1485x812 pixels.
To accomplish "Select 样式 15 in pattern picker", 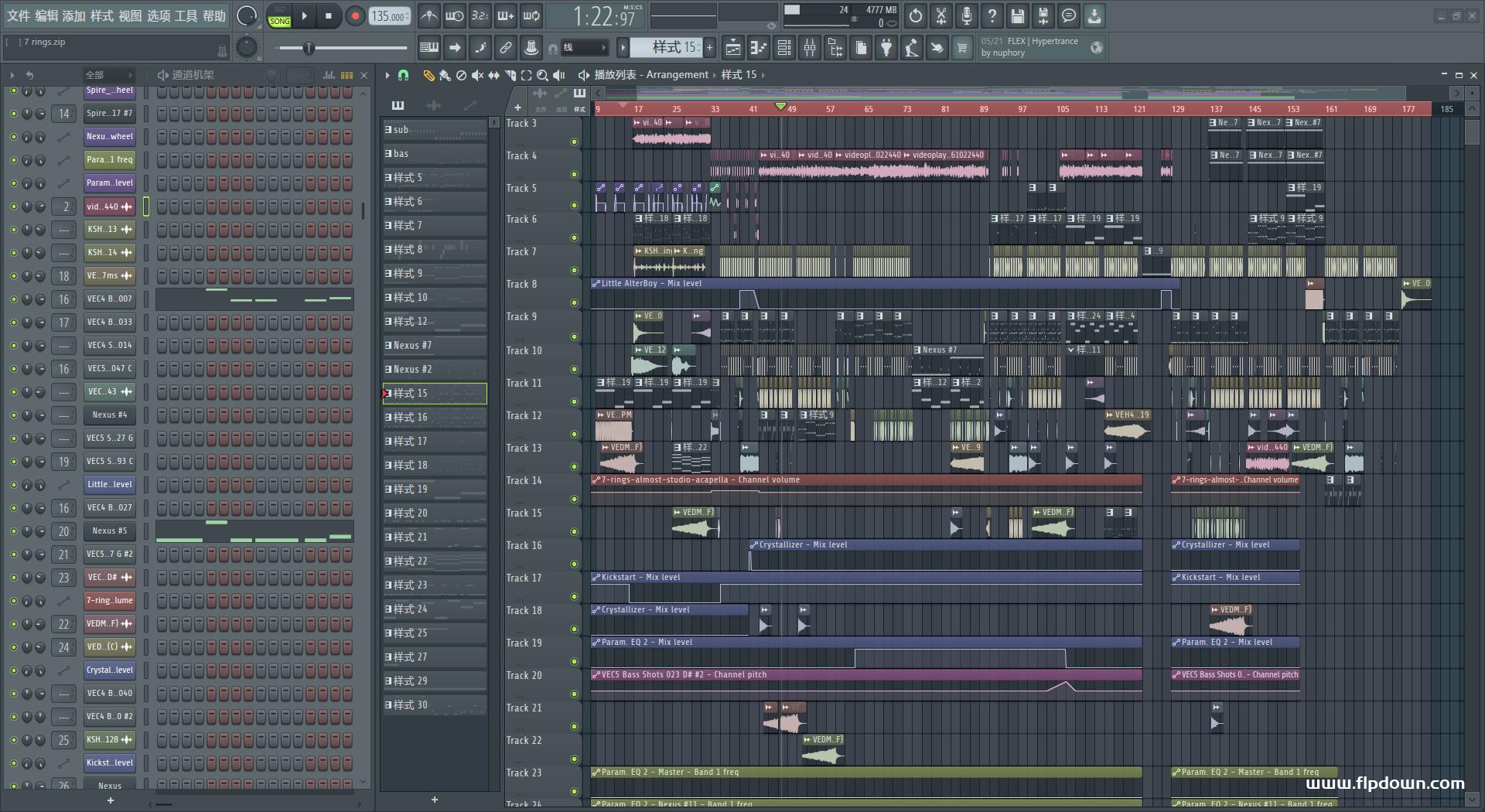I will (435, 394).
